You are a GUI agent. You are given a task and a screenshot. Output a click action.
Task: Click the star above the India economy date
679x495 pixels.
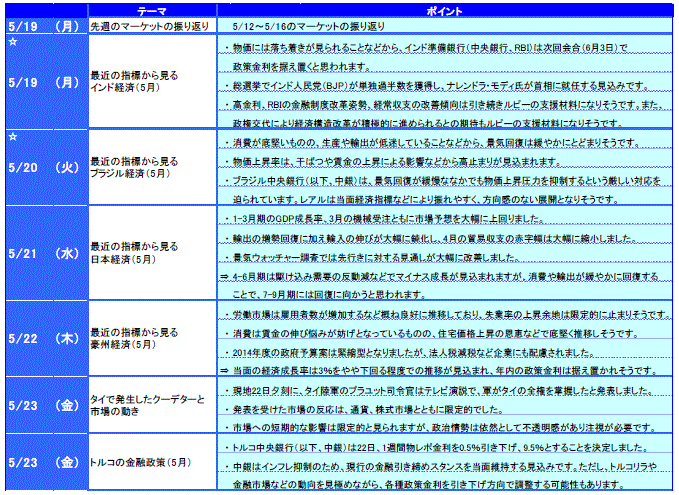pyautogui.click(x=12, y=43)
